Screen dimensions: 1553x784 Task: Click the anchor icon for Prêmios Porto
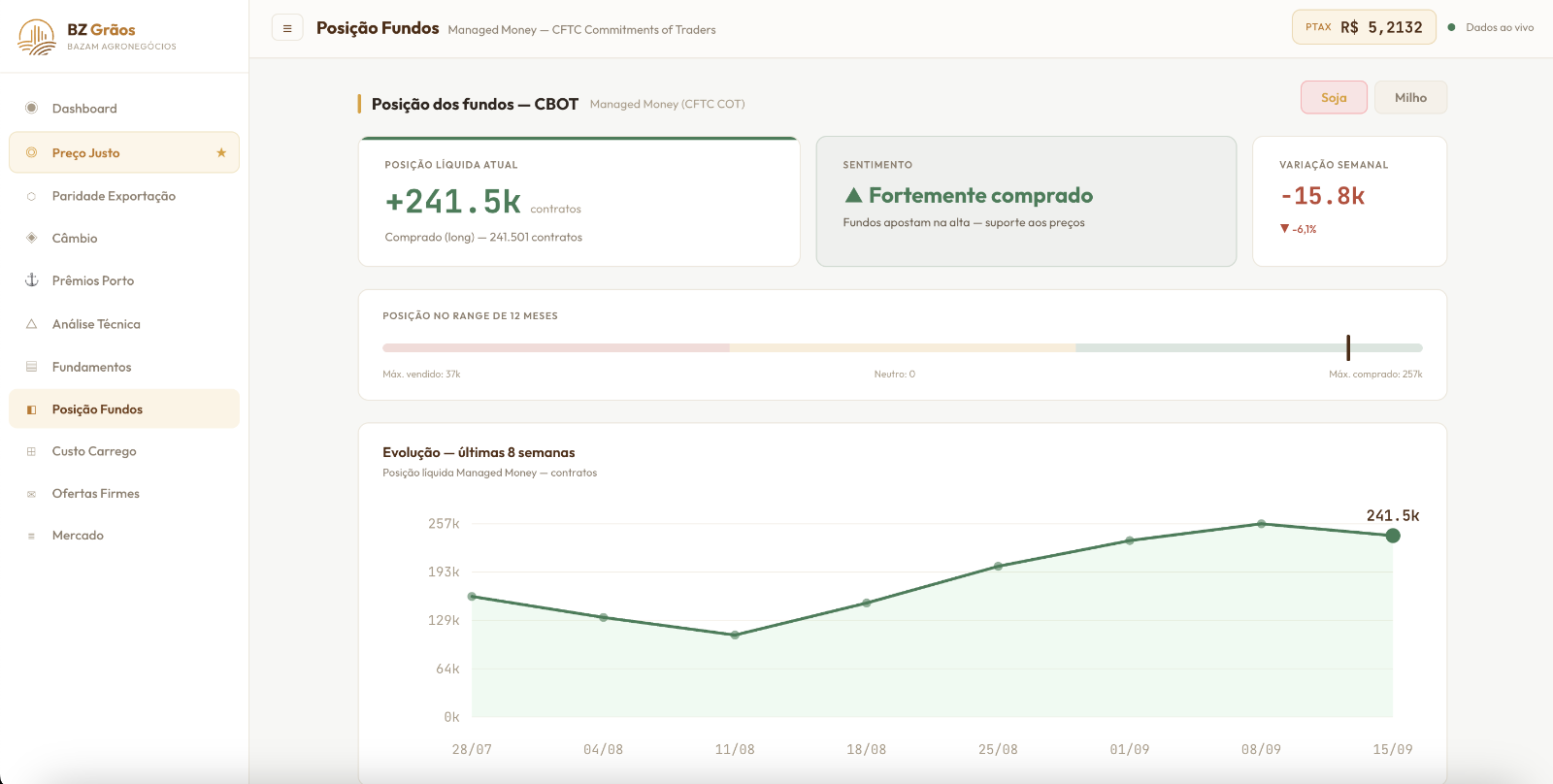click(31, 280)
